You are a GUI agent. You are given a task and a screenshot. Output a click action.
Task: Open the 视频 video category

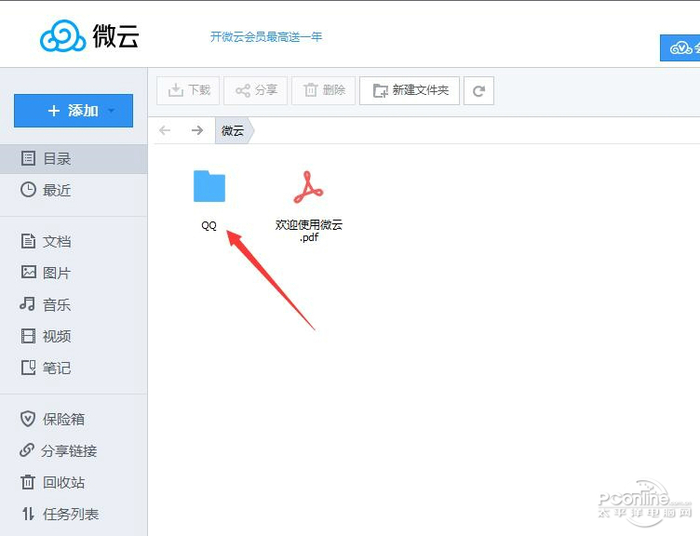tap(74, 336)
